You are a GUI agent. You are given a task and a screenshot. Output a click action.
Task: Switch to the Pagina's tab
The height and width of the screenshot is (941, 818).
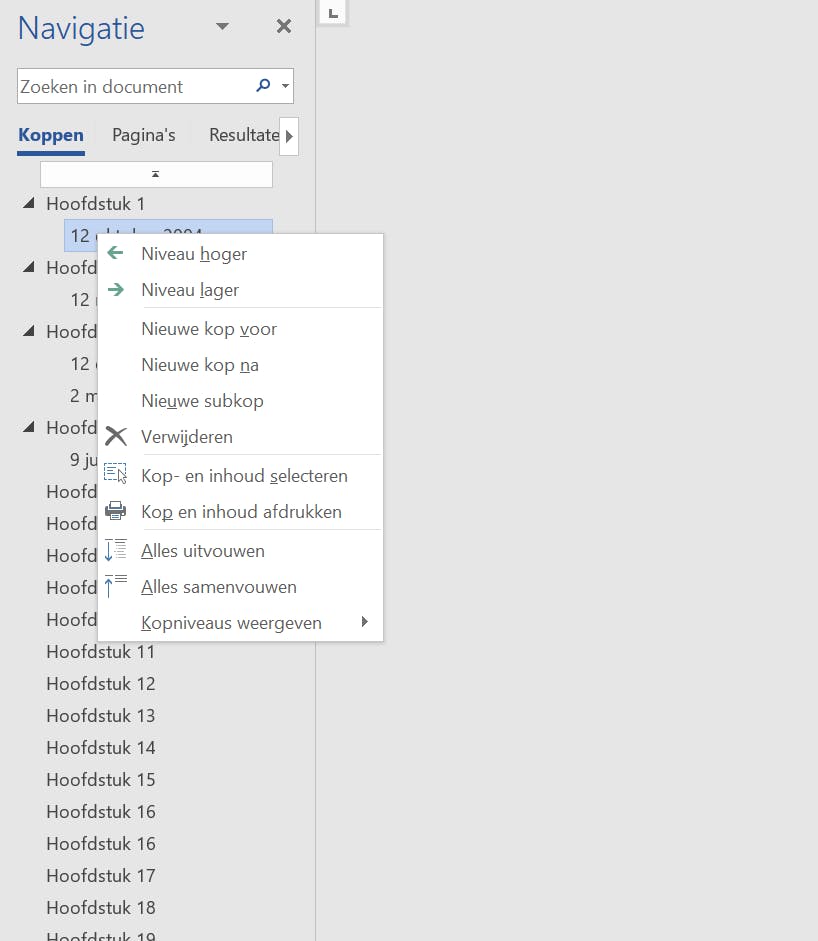point(143,136)
